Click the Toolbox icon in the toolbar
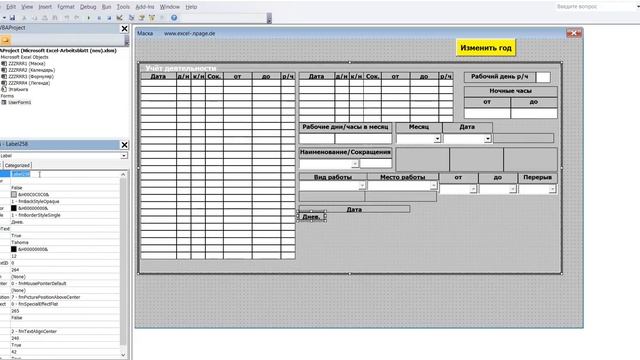The height and width of the screenshot is (360, 640). (x=162, y=18)
